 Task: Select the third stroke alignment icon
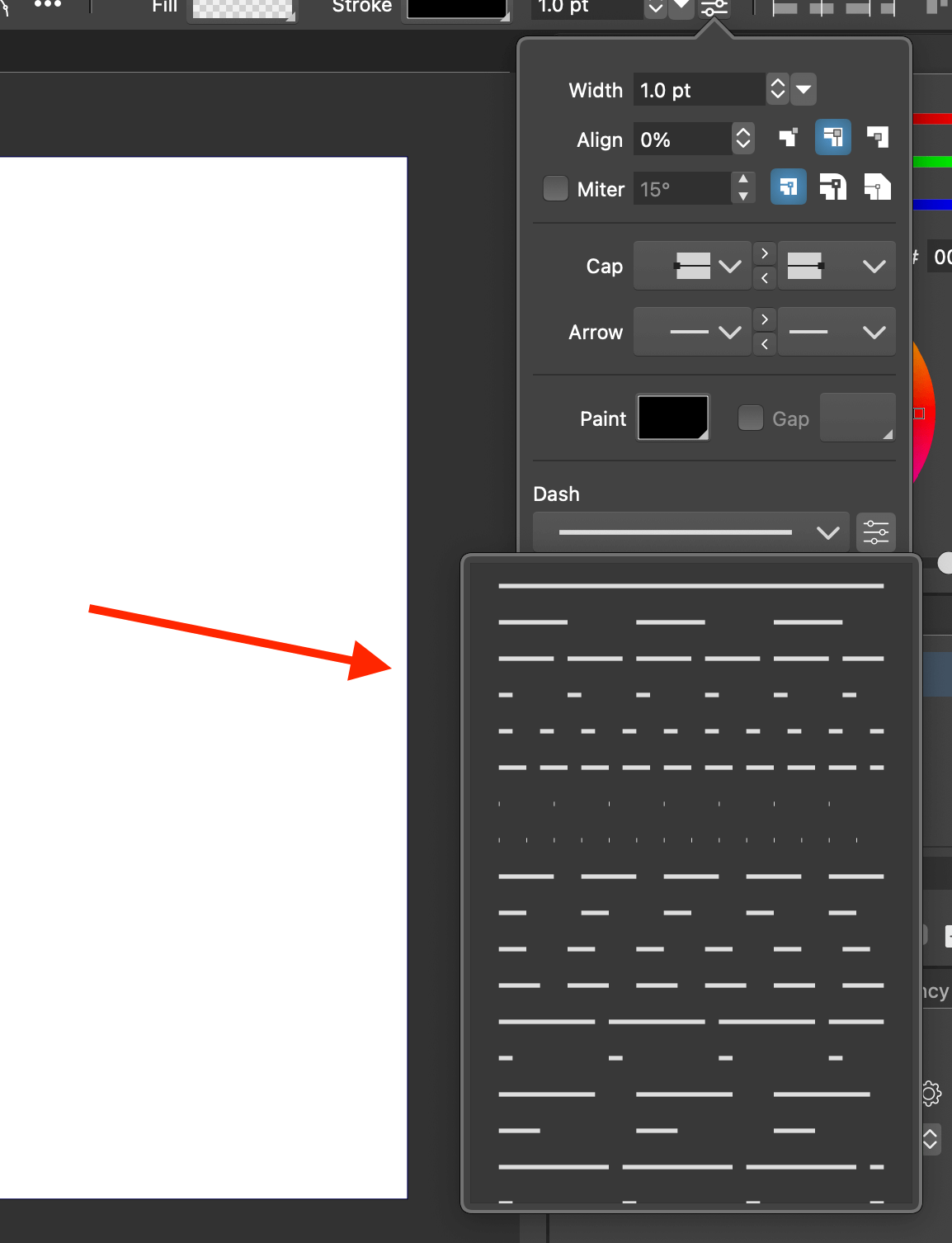[x=878, y=138]
